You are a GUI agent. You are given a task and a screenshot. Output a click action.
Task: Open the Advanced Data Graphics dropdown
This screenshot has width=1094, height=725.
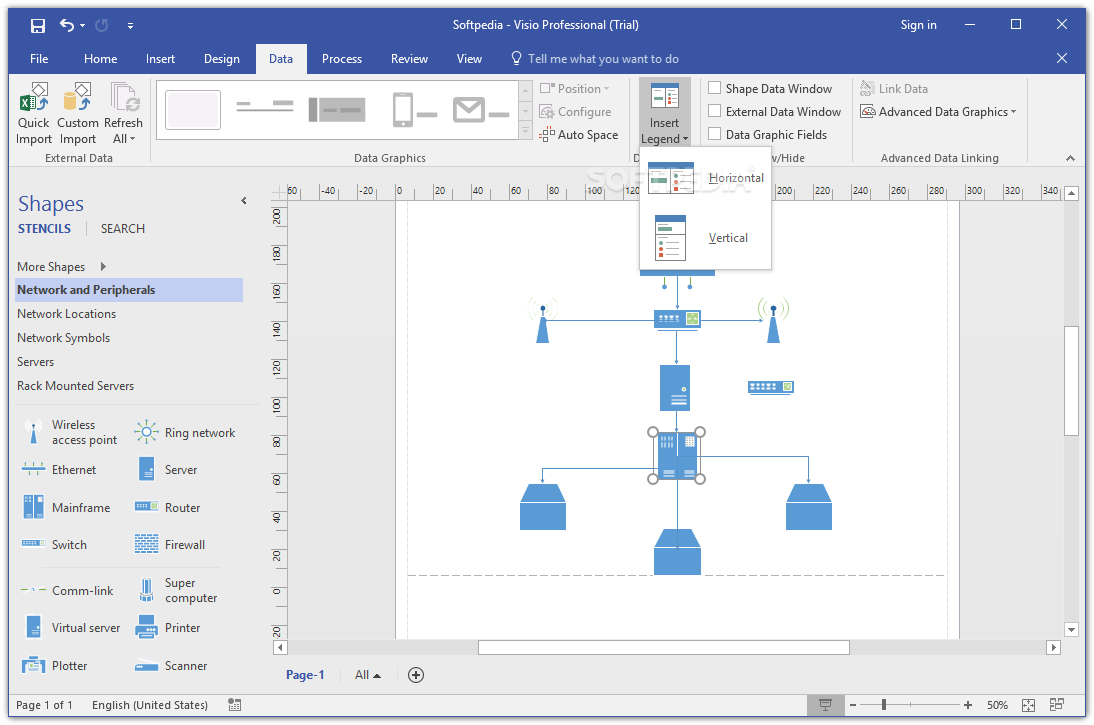tap(938, 112)
